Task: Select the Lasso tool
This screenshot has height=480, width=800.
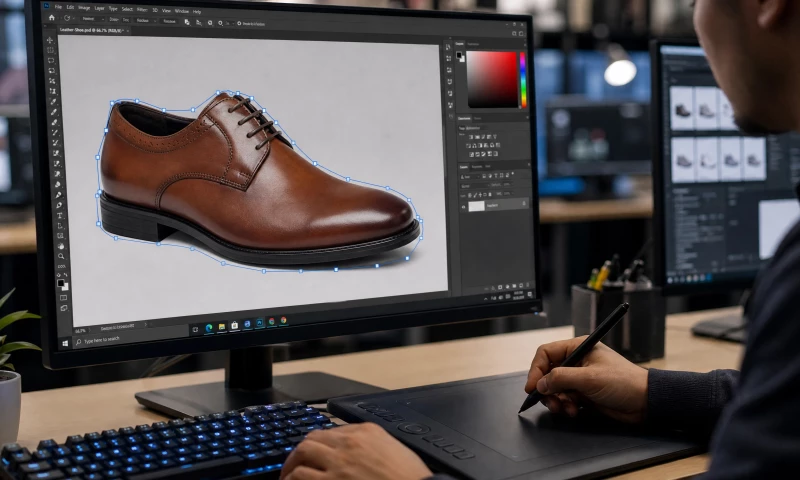Action: [51, 60]
